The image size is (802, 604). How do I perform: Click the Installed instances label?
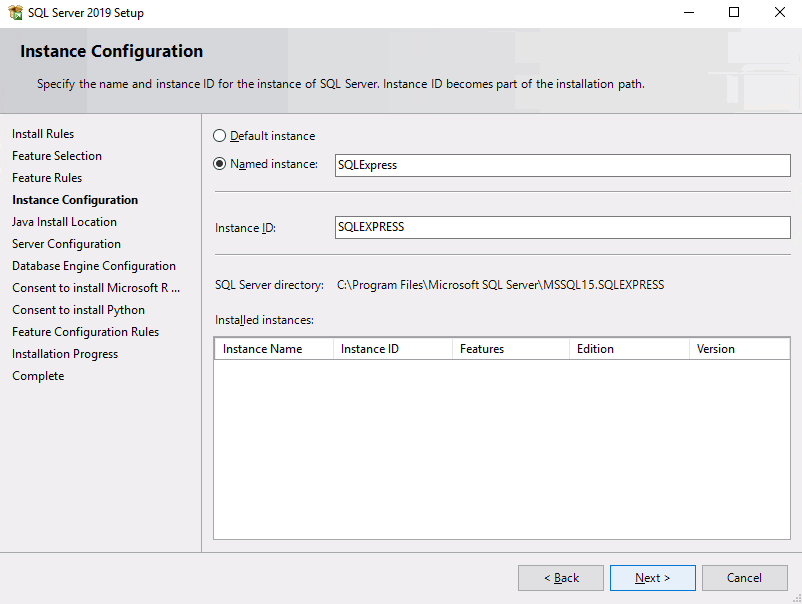[264, 320]
